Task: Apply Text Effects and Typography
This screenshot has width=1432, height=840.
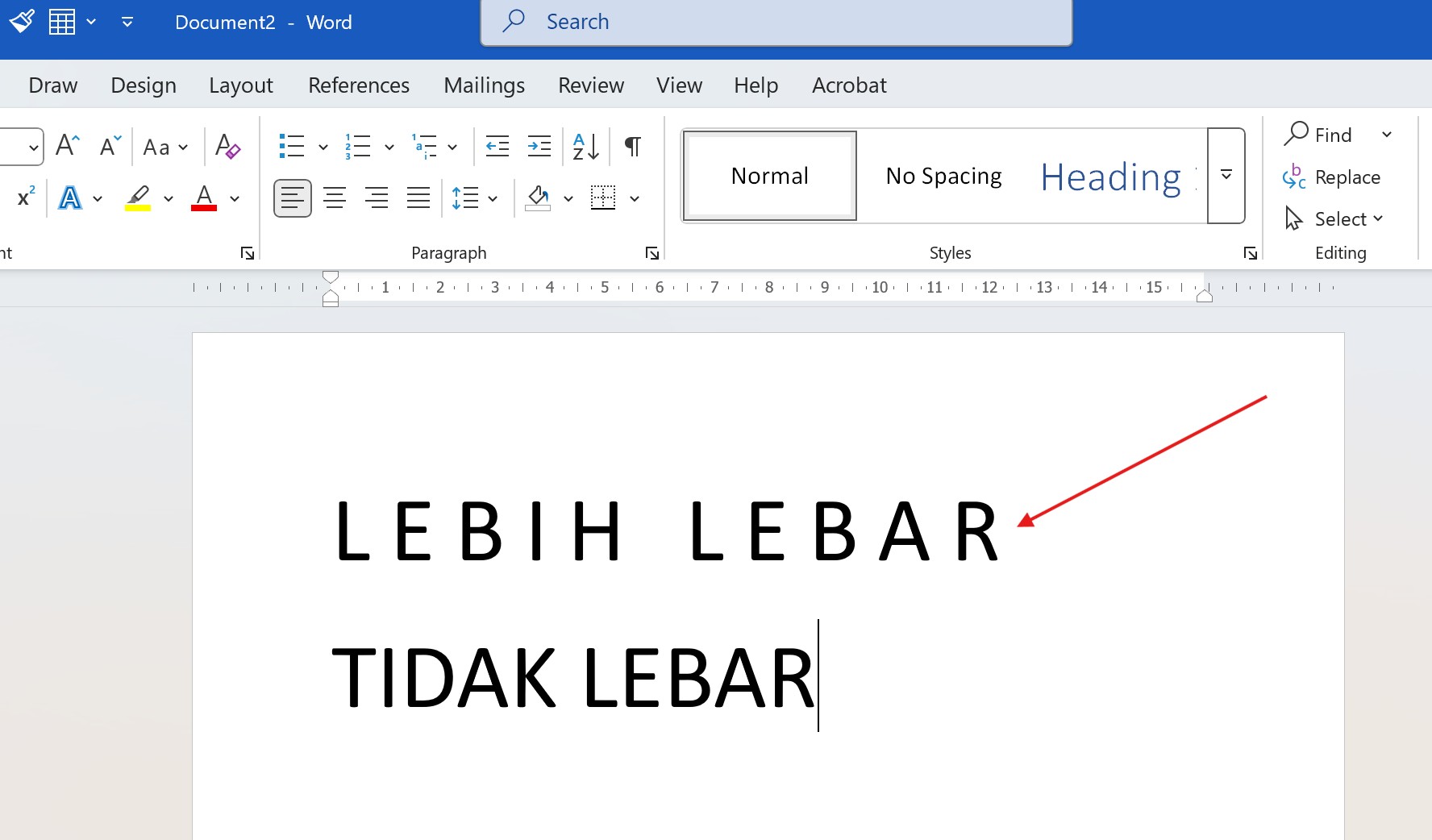Action: (x=72, y=198)
